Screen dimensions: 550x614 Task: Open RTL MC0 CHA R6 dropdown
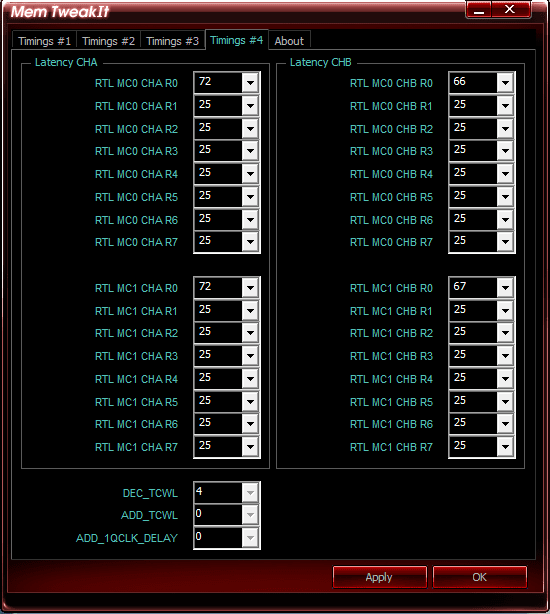[250, 219]
